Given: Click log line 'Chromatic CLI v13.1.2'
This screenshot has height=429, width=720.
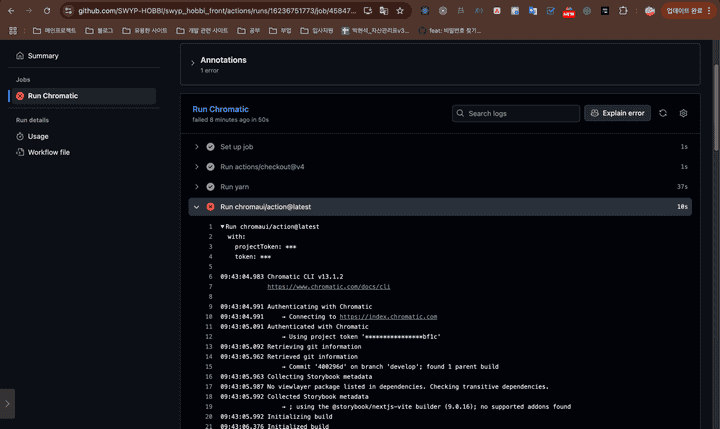Looking at the screenshot, I should coord(305,277).
